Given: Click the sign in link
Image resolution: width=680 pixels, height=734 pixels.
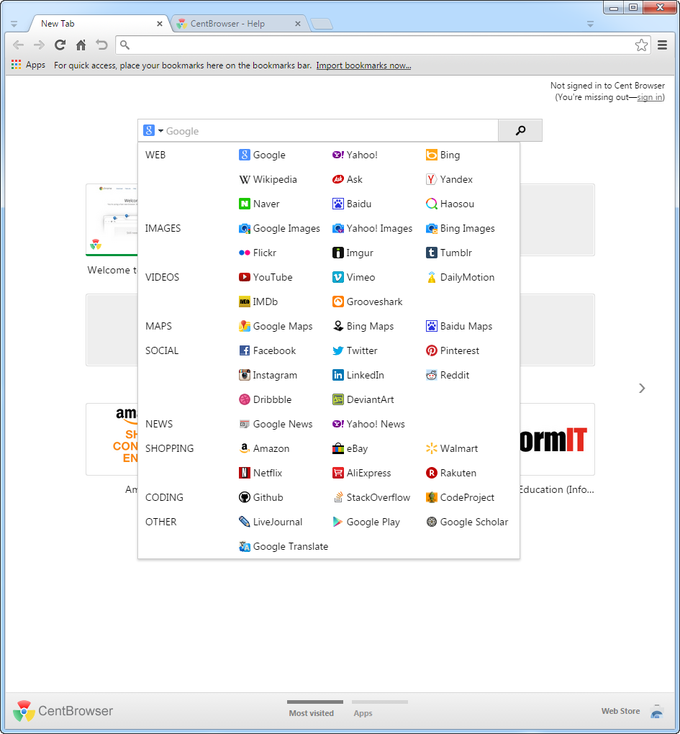Looking at the screenshot, I should tap(650, 97).
